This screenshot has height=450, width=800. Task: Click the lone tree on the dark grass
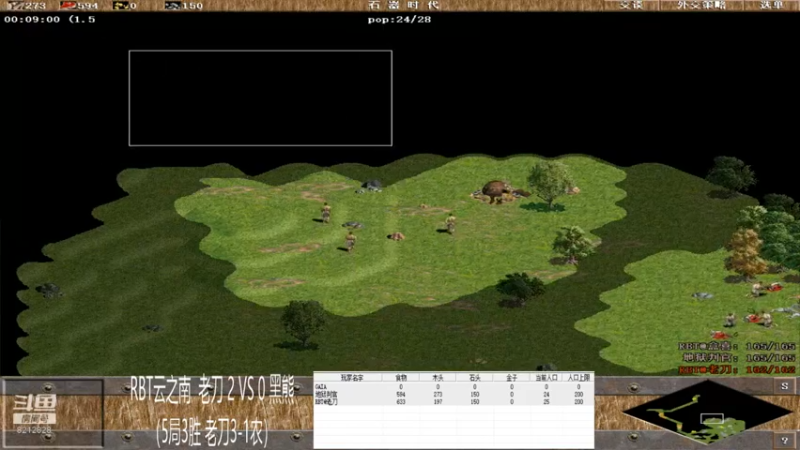click(x=303, y=322)
